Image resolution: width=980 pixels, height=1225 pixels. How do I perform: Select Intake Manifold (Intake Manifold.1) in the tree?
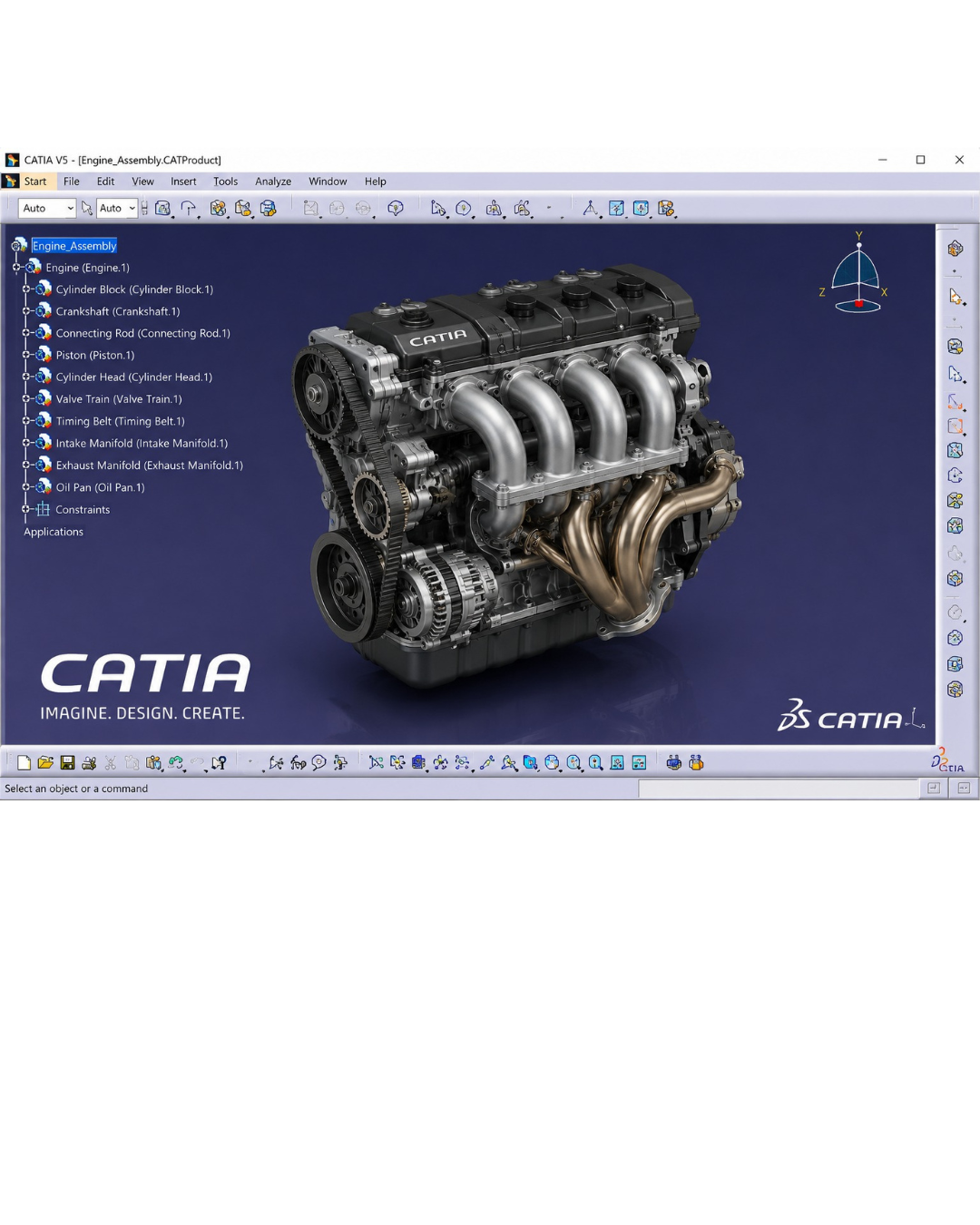pos(142,443)
